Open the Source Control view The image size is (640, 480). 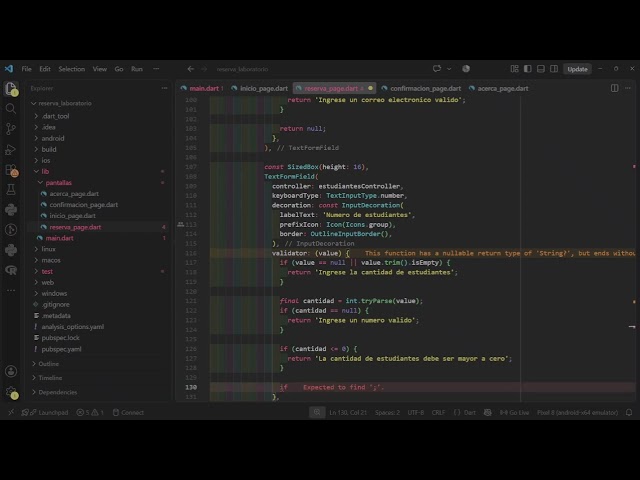11,129
